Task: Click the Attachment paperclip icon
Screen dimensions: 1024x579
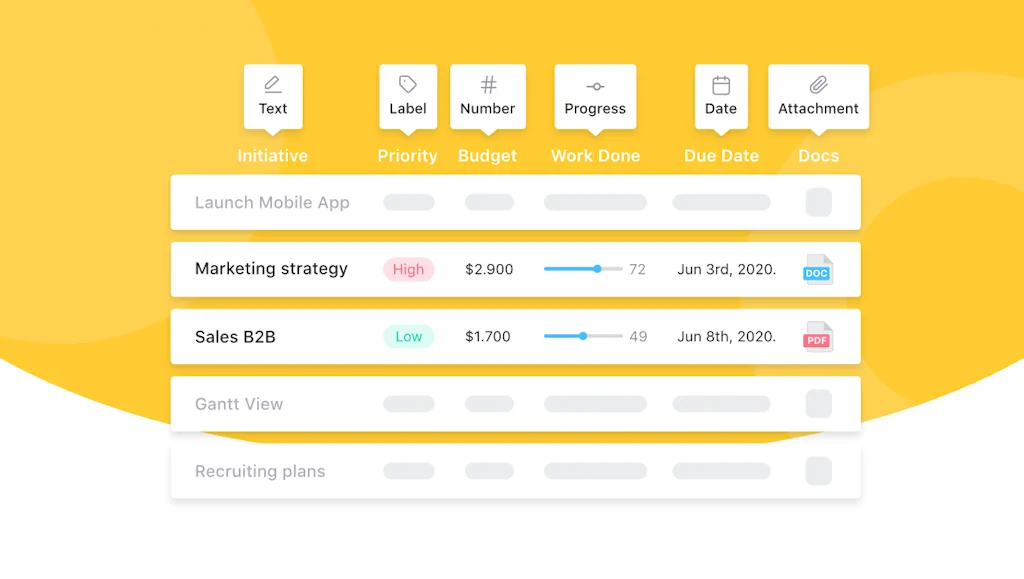Action: pos(818,85)
